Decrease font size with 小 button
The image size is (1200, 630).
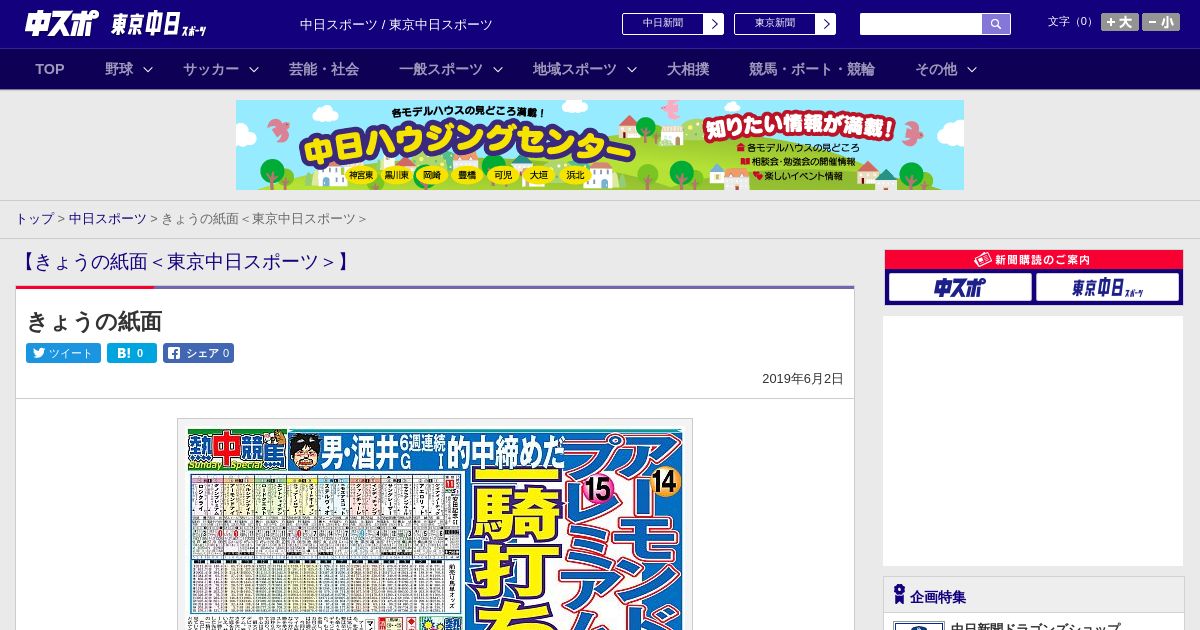pyautogui.click(x=1161, y=22)
